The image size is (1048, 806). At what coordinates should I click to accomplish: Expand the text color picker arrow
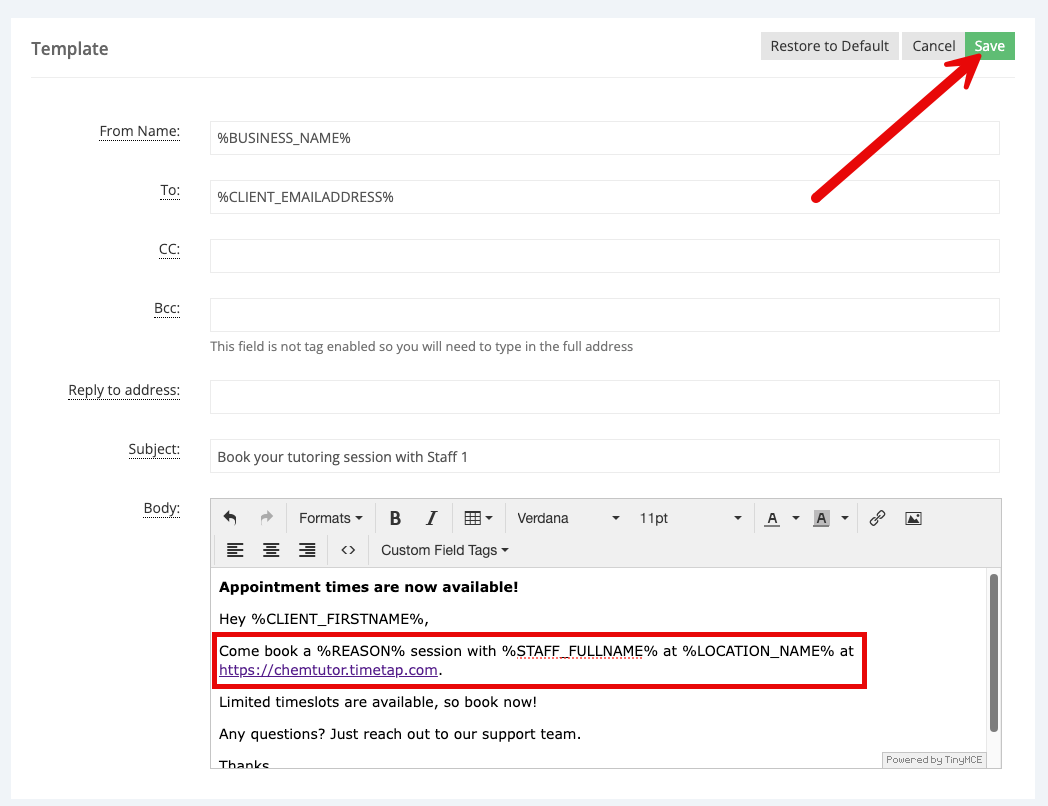point(795,518)
